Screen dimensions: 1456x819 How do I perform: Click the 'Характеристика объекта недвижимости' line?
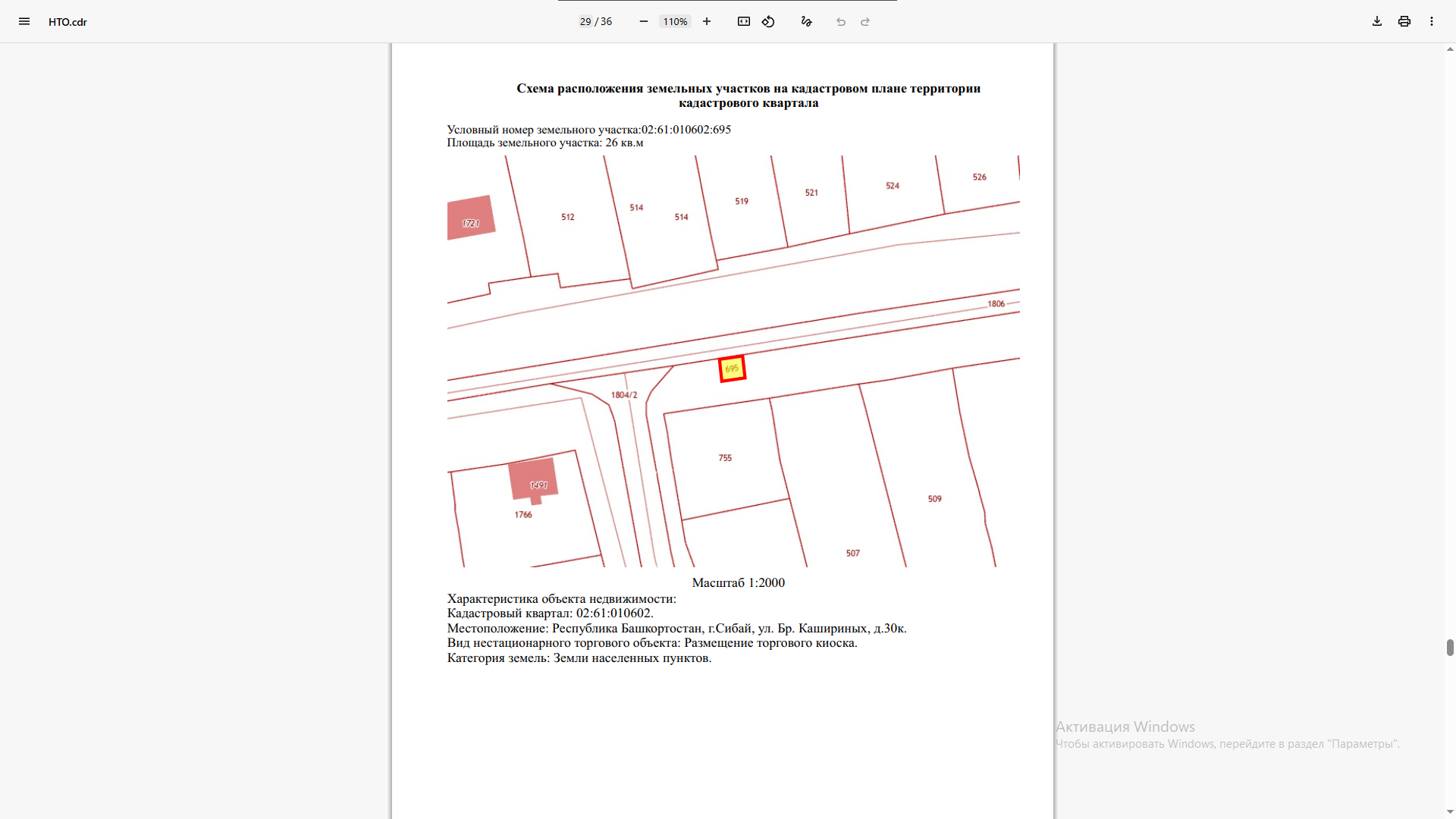coord(561,598)
